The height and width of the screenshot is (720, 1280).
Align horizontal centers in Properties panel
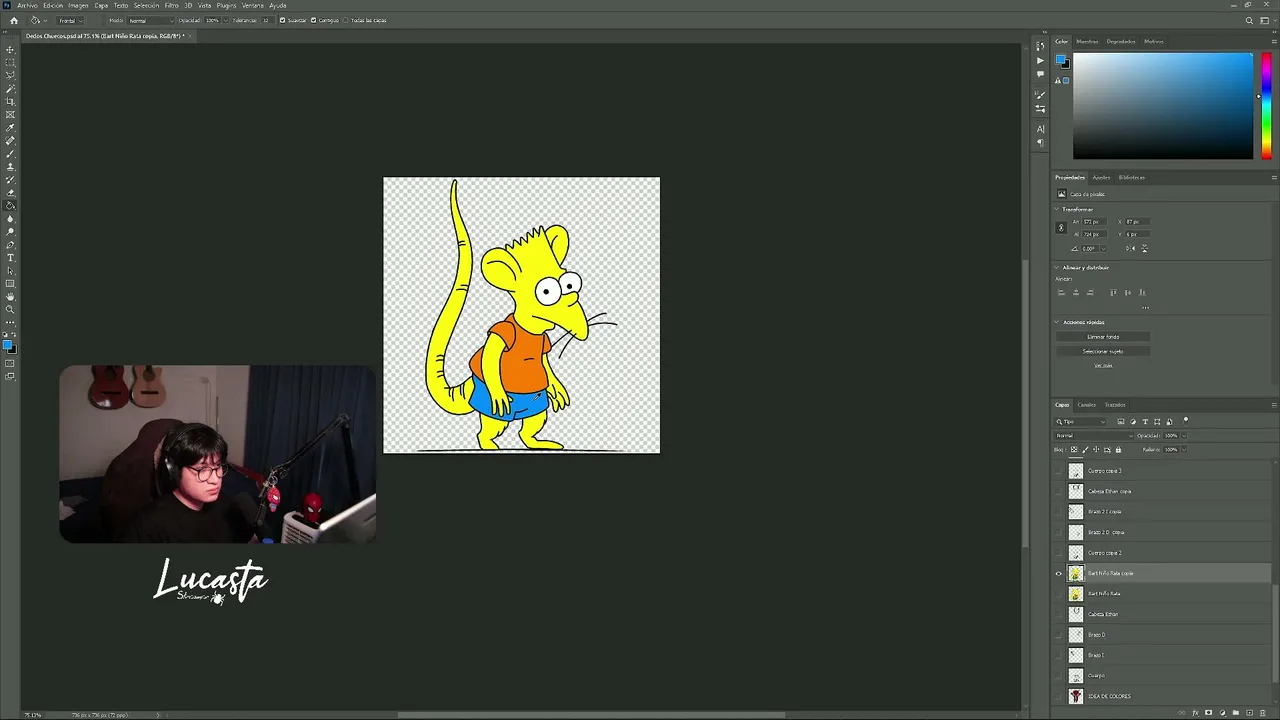[1075, 292]
